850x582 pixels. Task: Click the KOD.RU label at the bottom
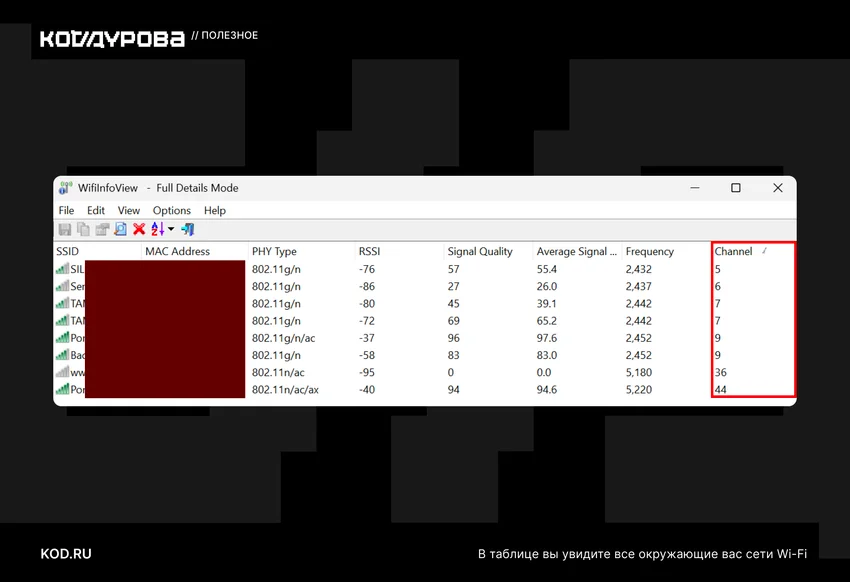[66, 554]
